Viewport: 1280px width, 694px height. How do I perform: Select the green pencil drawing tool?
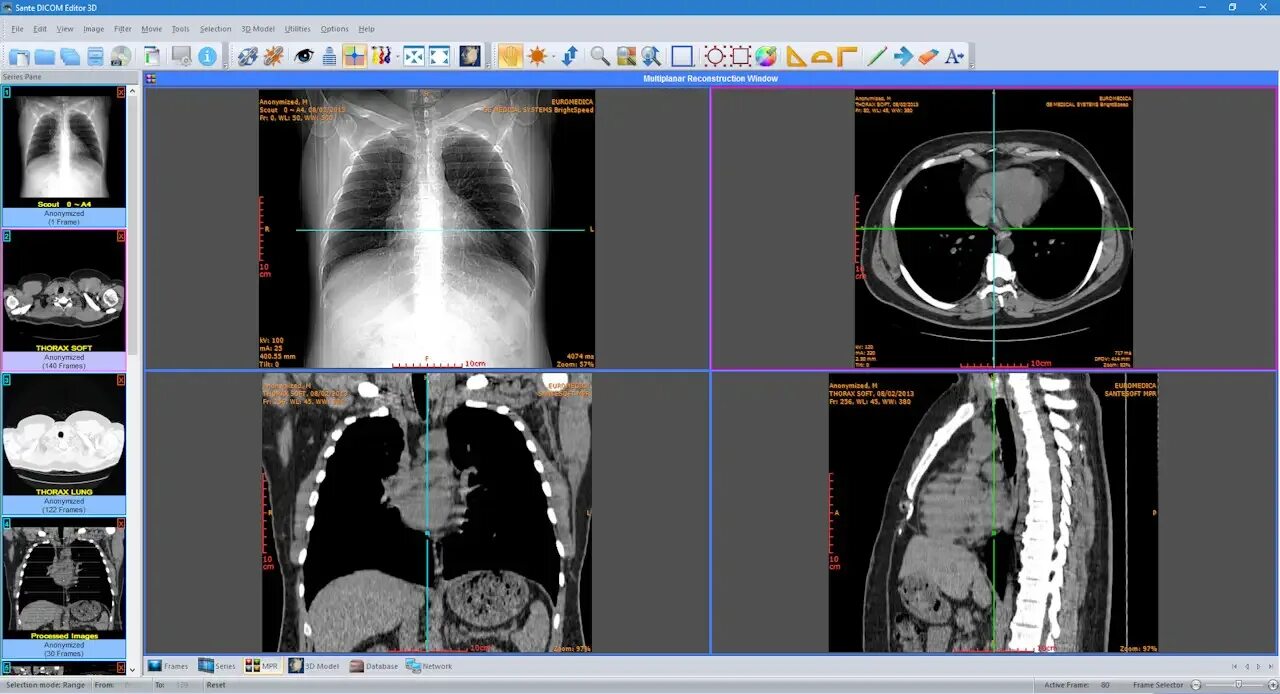(x=877, y=56)
